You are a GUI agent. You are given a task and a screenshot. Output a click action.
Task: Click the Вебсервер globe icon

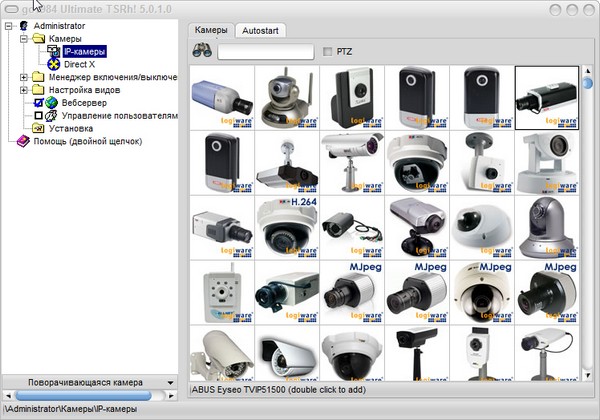click(x=51, y=103)
